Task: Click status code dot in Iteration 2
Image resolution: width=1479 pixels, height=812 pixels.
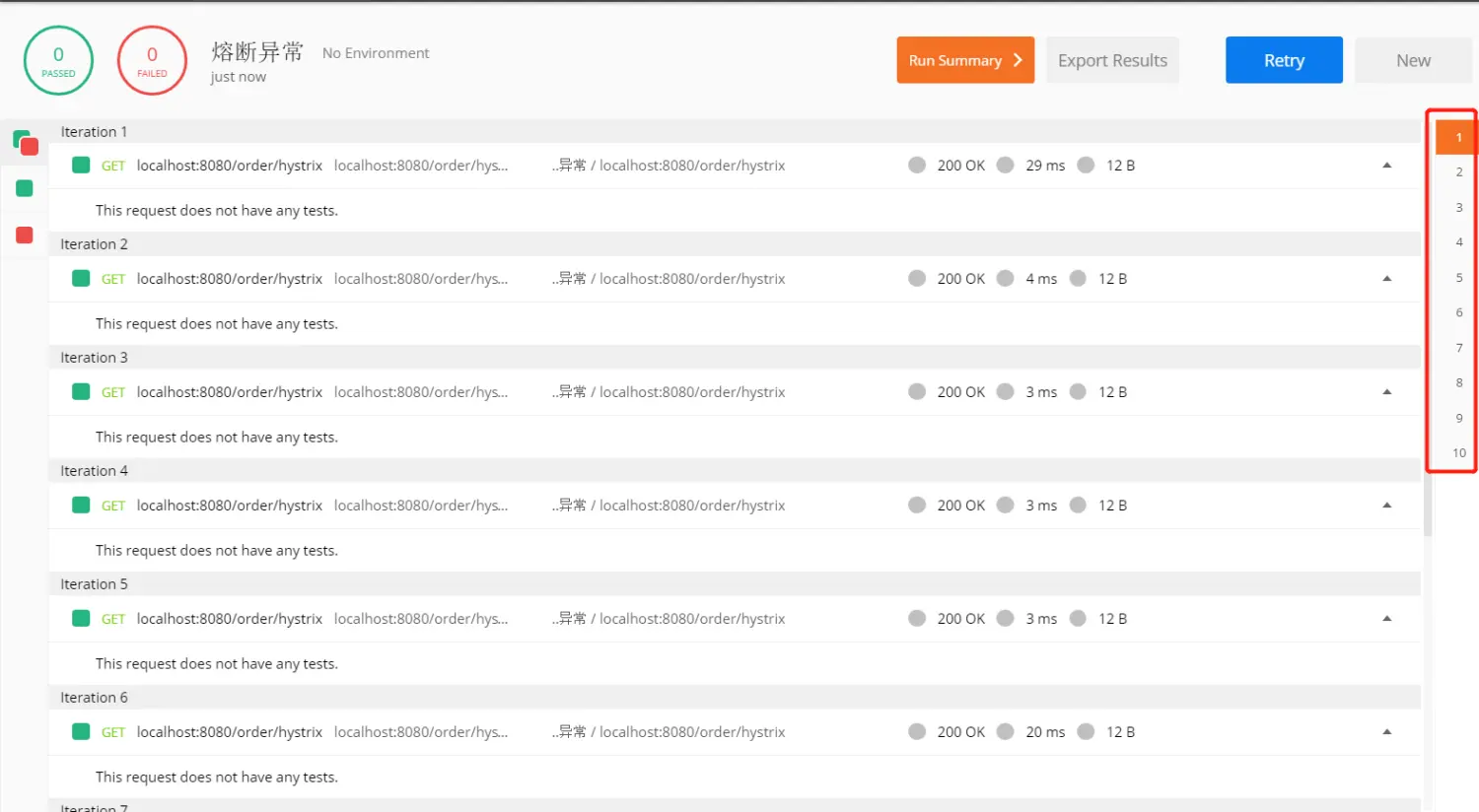Action: pos(917,279)
